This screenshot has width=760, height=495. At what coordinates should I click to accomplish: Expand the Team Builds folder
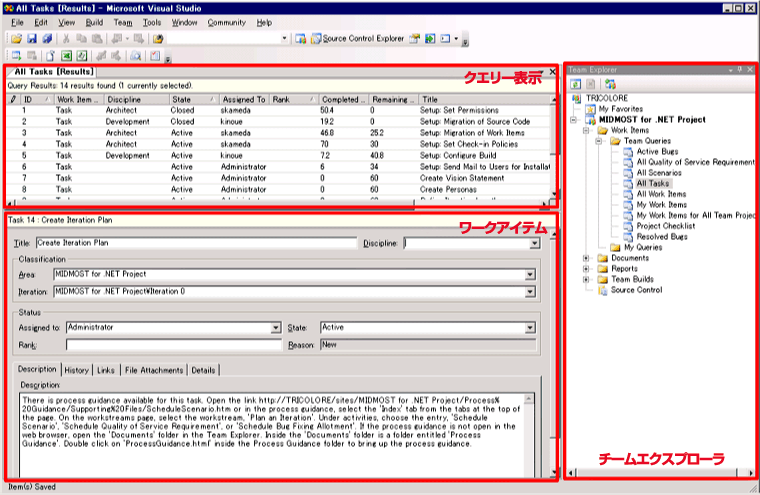(x=586, y=280)
